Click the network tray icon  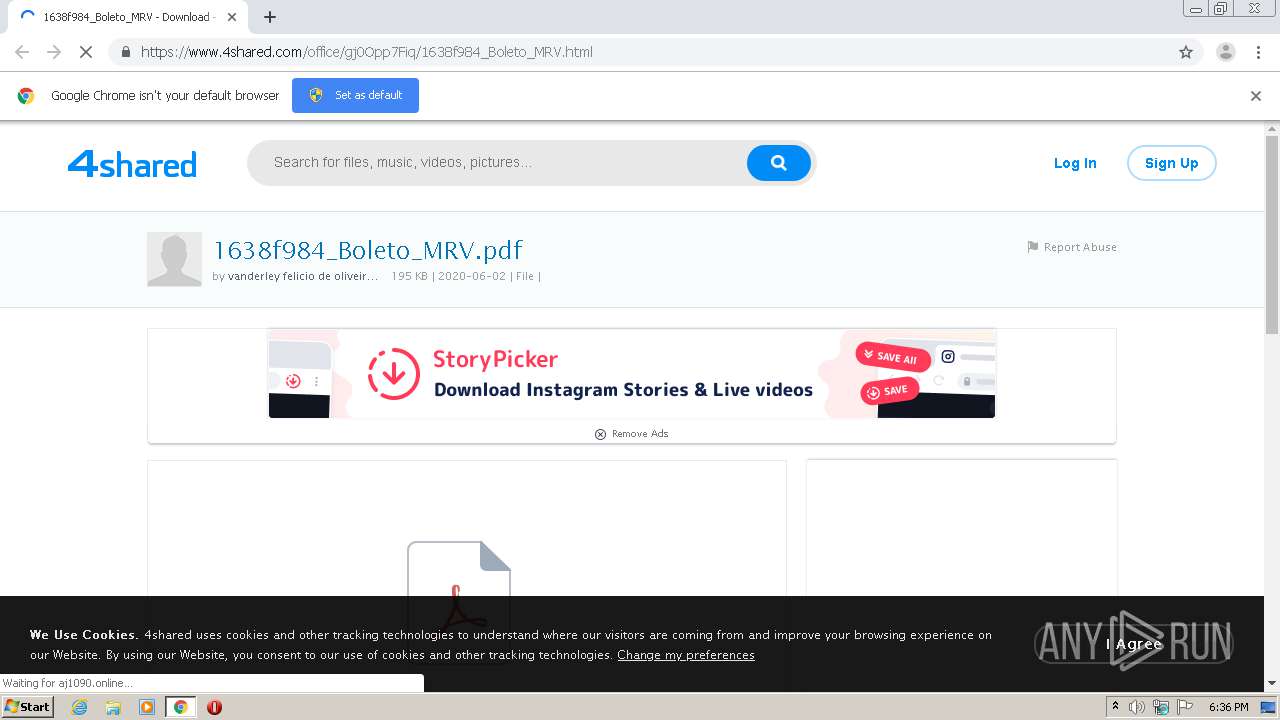[x=1161, y=707]
